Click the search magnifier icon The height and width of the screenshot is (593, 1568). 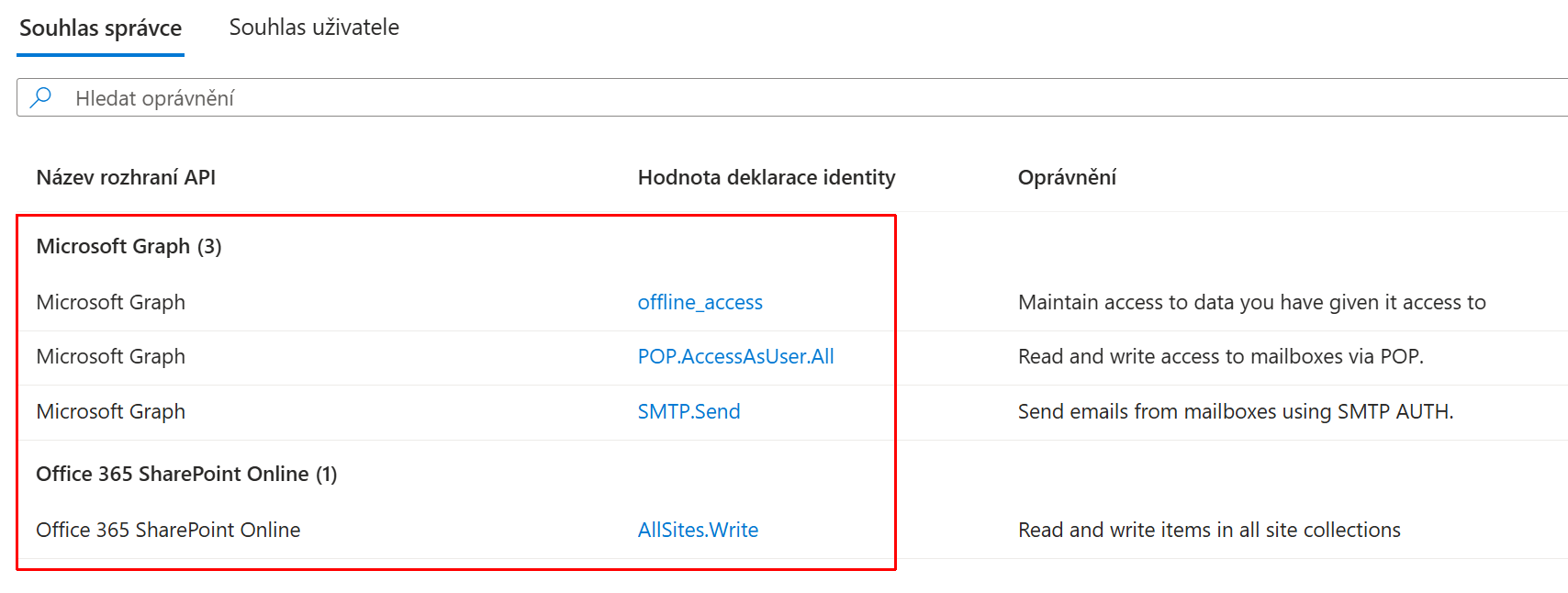tap(40, 97)
